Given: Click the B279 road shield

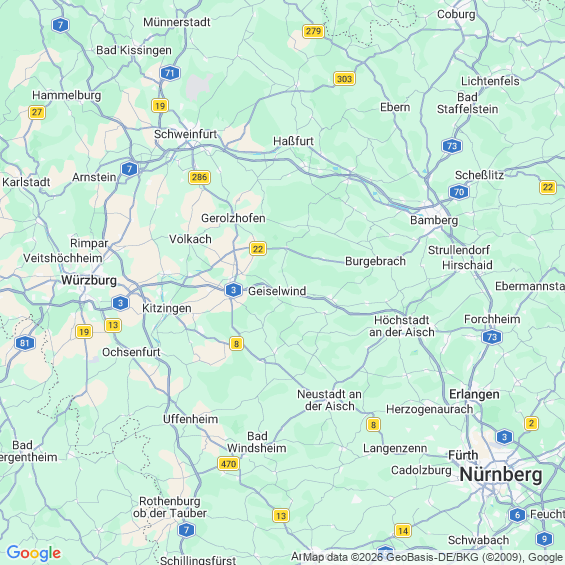Looking at the screenshot, I should pyautogui.click(x=313, y=31).
